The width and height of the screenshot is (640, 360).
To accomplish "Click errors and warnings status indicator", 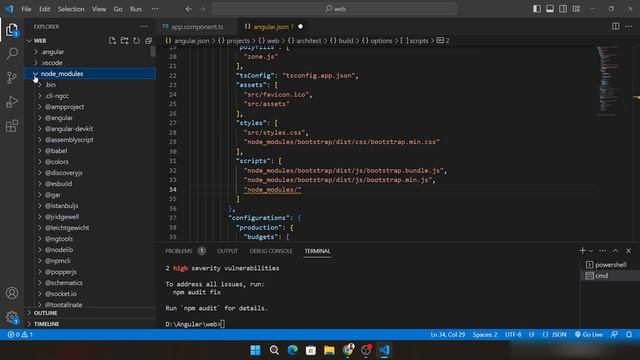I will (x=20, y=335).
